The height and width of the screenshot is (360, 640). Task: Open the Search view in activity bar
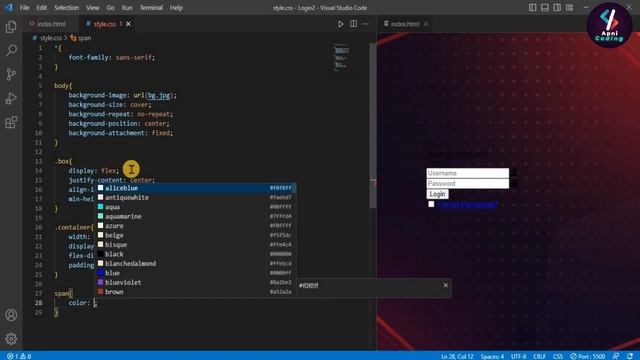click(11, 51)
